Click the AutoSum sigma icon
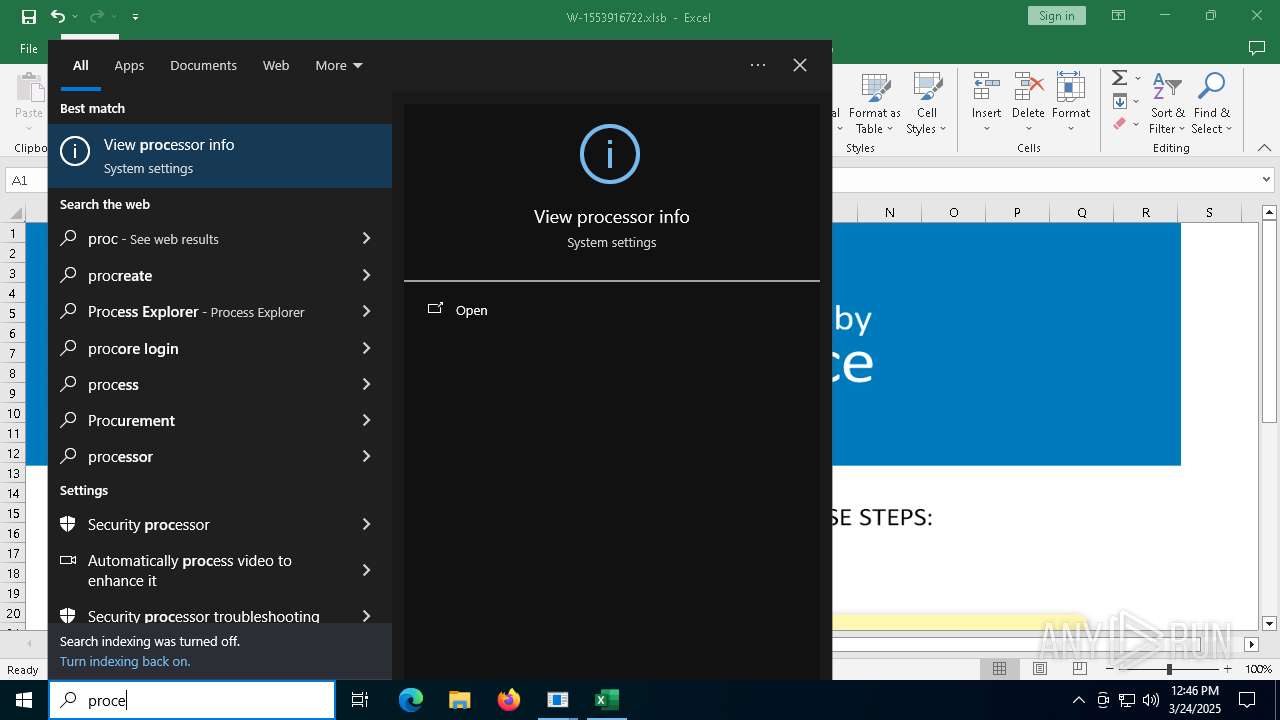This screenshot has height=720, width=1280. click(x=1120, y=78)
